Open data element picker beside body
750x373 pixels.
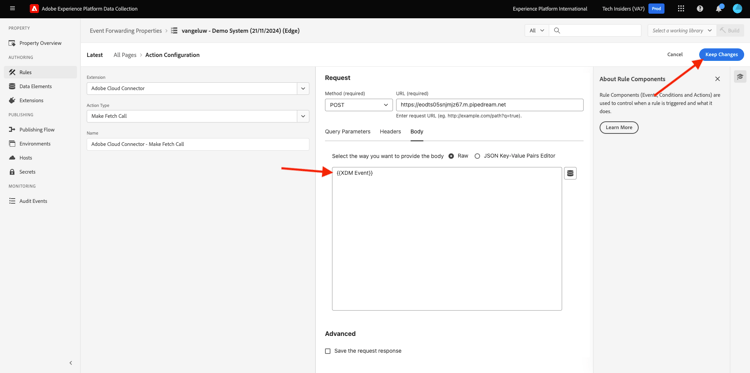point(570,173)
